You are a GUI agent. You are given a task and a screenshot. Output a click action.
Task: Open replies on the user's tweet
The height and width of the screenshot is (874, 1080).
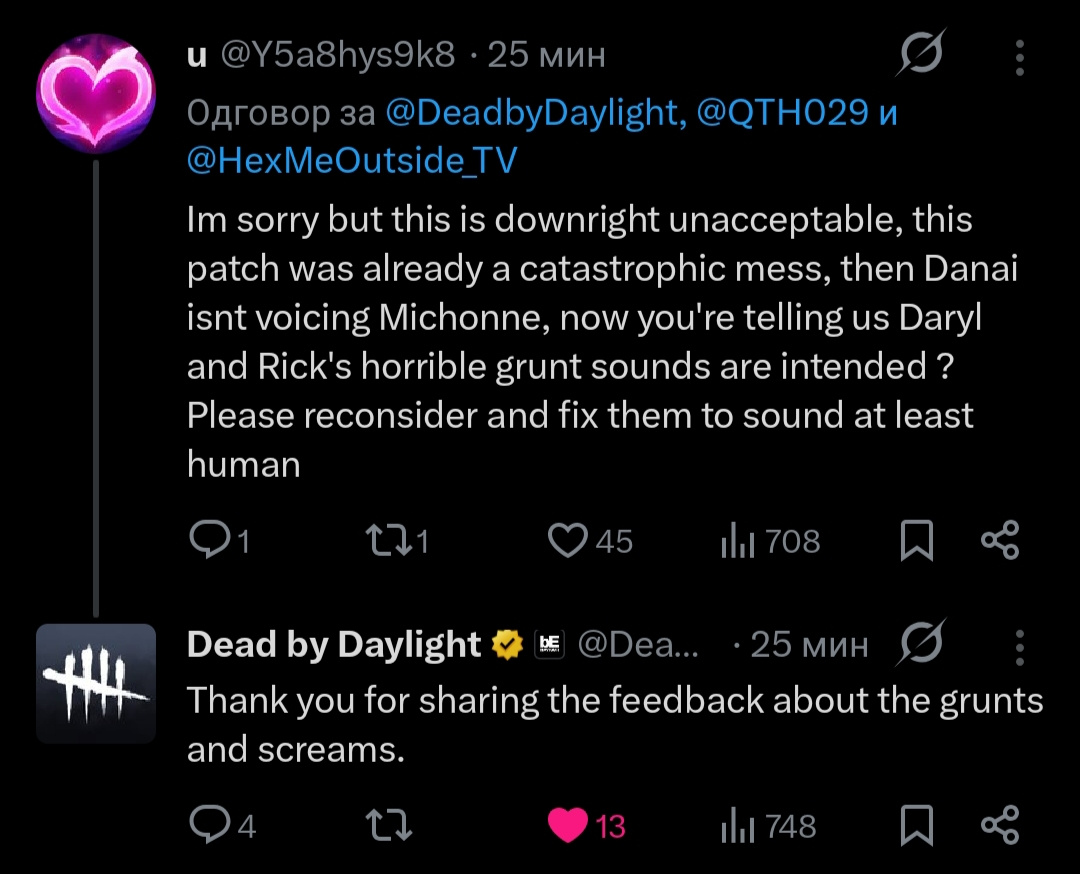218,540
